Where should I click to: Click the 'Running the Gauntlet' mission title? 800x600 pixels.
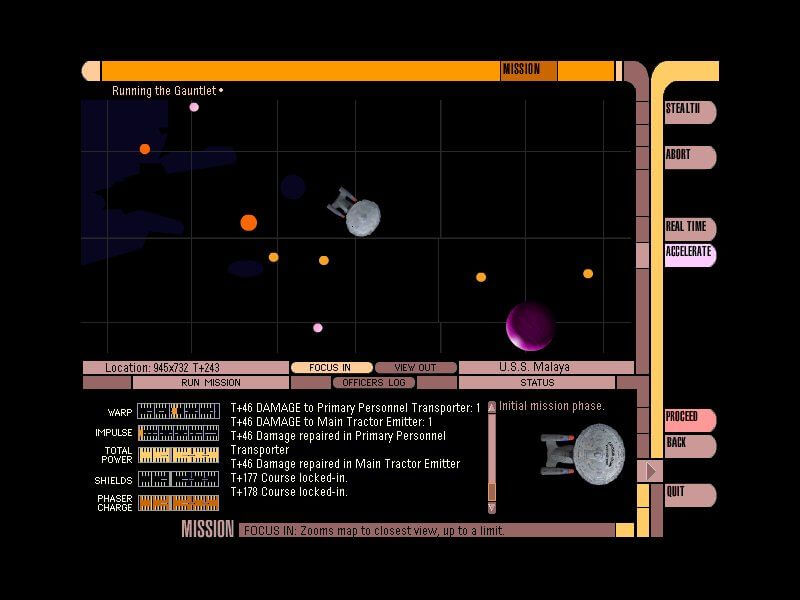pos(164,91)
